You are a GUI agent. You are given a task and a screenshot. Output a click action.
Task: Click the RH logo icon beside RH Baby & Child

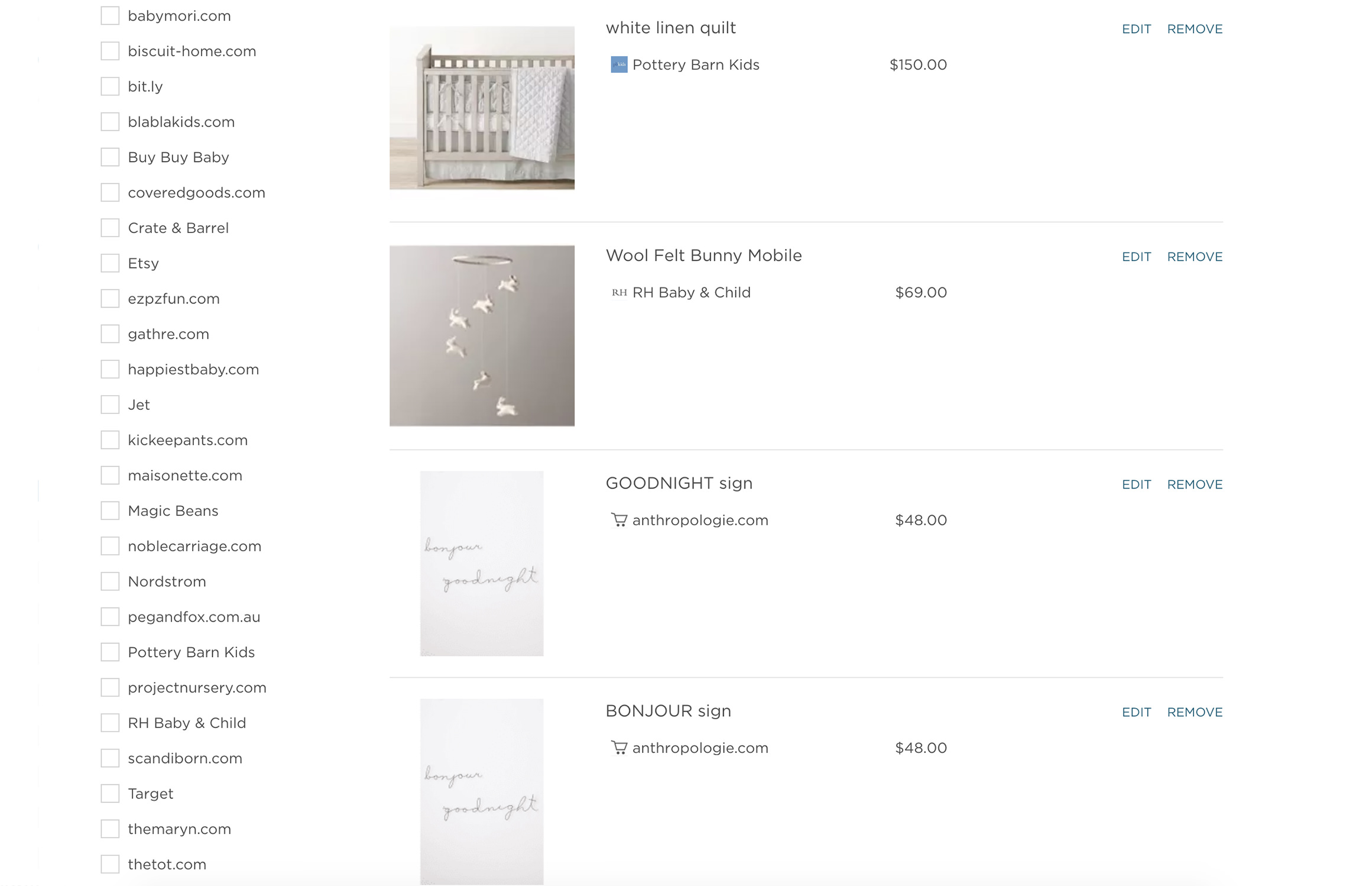tap(618, 292)
